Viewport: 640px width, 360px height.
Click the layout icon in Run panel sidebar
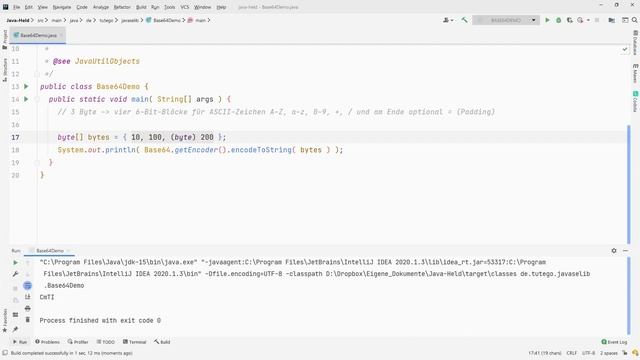[x=16, y=315]
